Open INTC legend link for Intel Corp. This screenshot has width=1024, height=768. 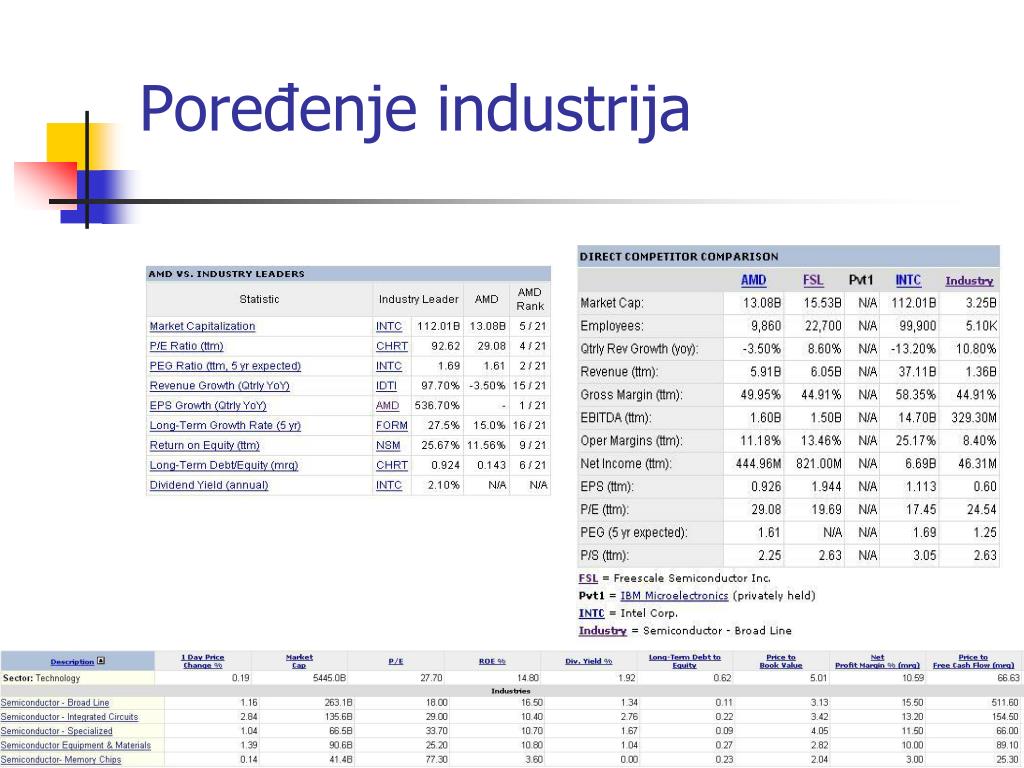tap(592, 613)
